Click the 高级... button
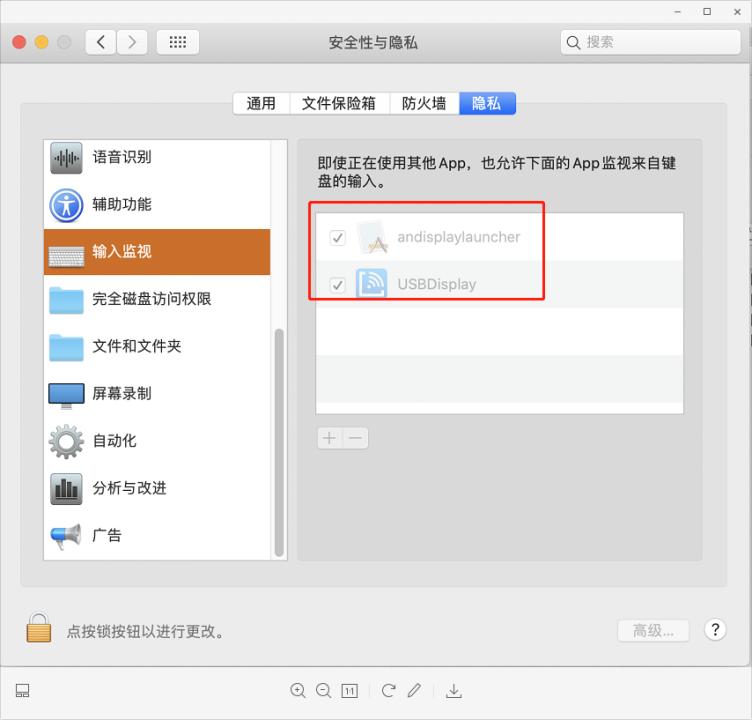 coord(654,630)
